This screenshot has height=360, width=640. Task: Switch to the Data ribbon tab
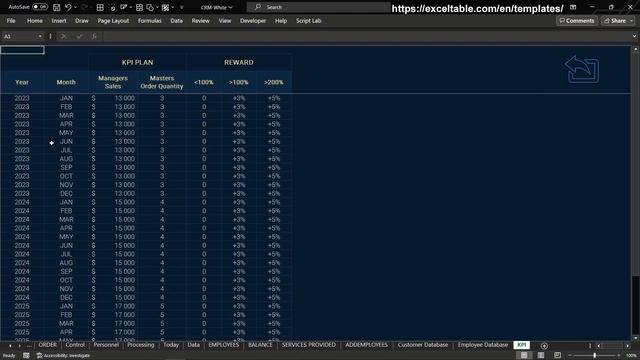[x=176, y=21]
